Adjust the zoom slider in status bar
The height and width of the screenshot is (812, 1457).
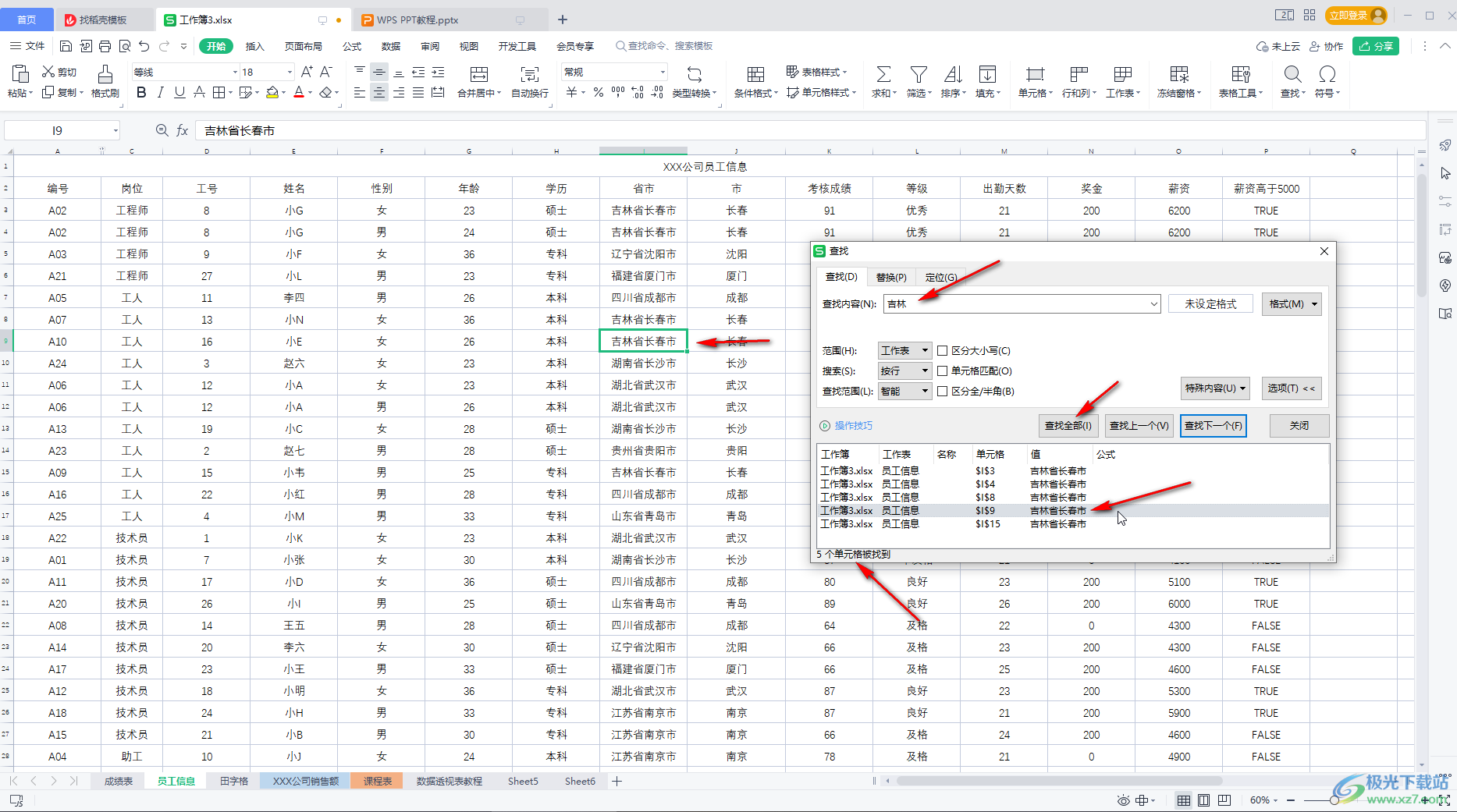(1334, 800)
